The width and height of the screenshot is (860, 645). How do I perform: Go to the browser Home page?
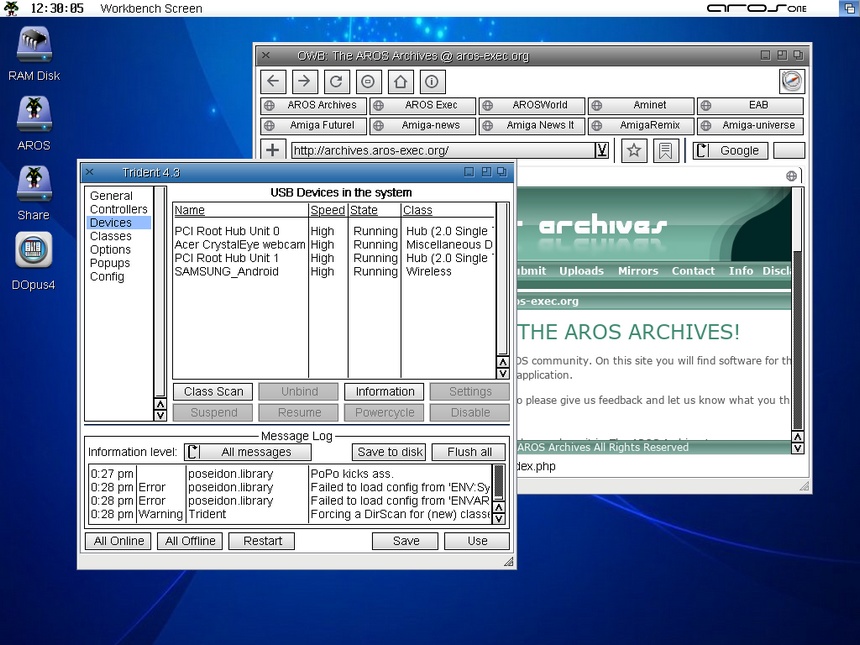[399, 82]
